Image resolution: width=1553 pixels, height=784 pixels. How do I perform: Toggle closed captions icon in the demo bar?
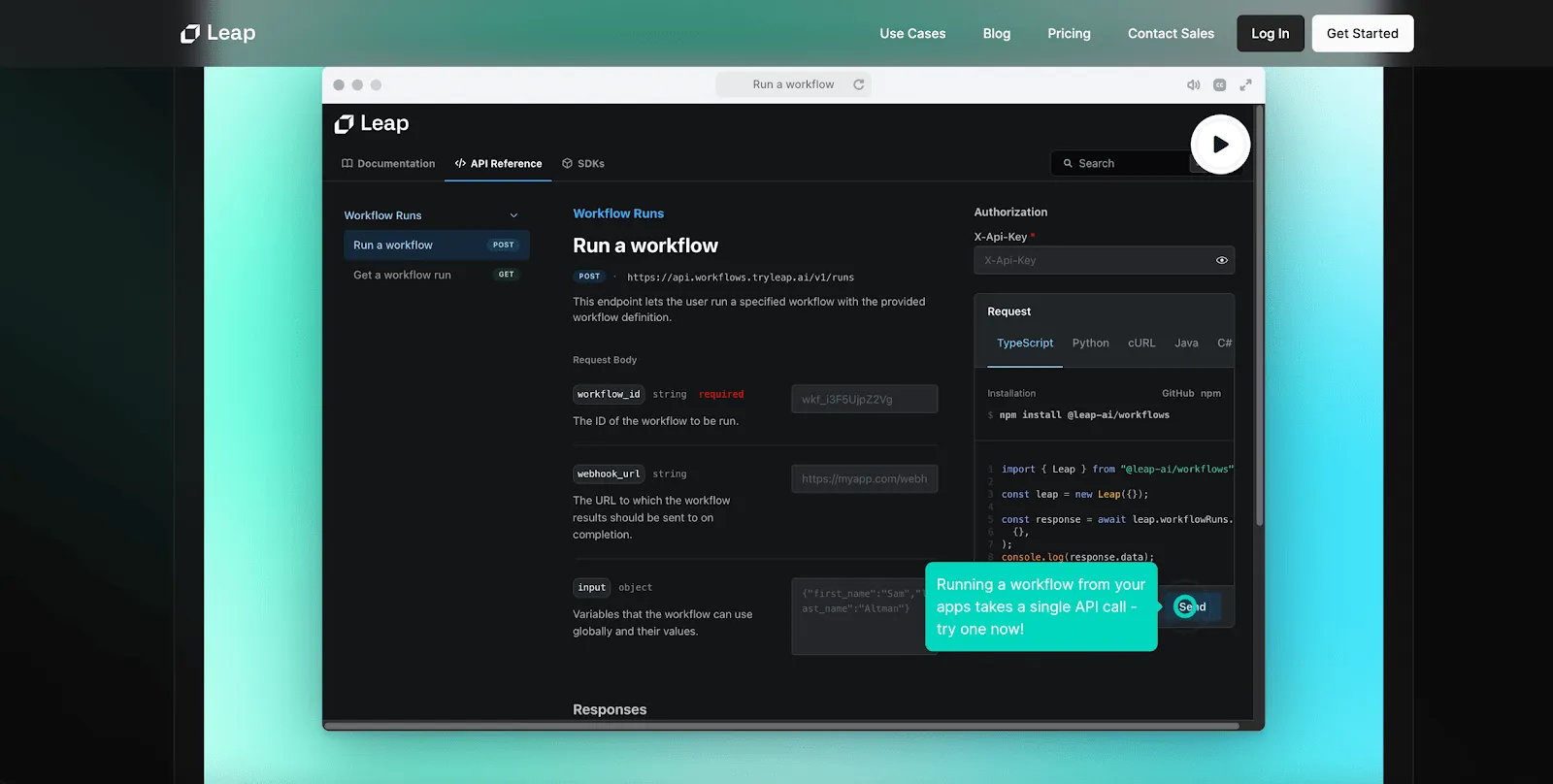pyautogui.click(x=1219, y=84)
